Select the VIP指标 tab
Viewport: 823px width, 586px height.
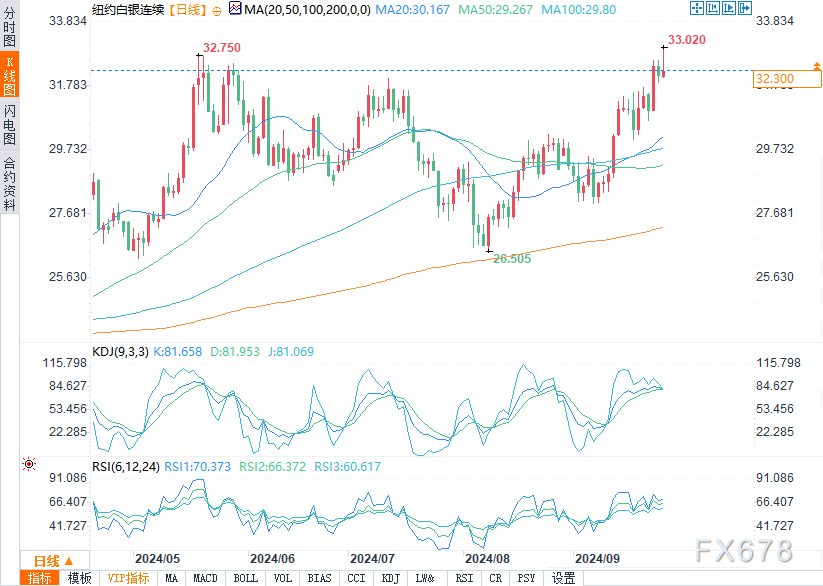tap(128, 578)
